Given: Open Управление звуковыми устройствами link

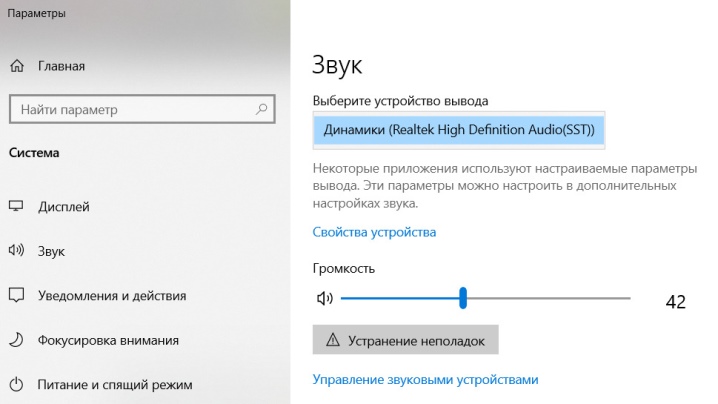Looking at the screenshot, I should (x=425, y=380).
